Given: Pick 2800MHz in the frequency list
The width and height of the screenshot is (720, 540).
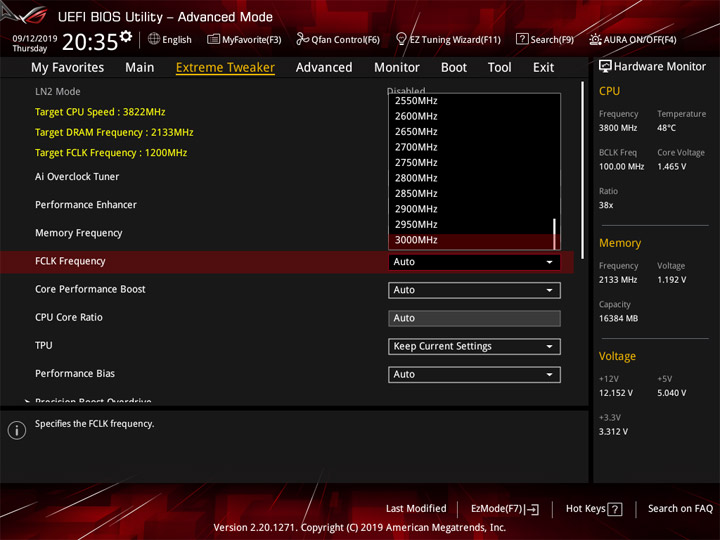Looking at the screenshot, I should pyautogui.click(x=472, y=178).
